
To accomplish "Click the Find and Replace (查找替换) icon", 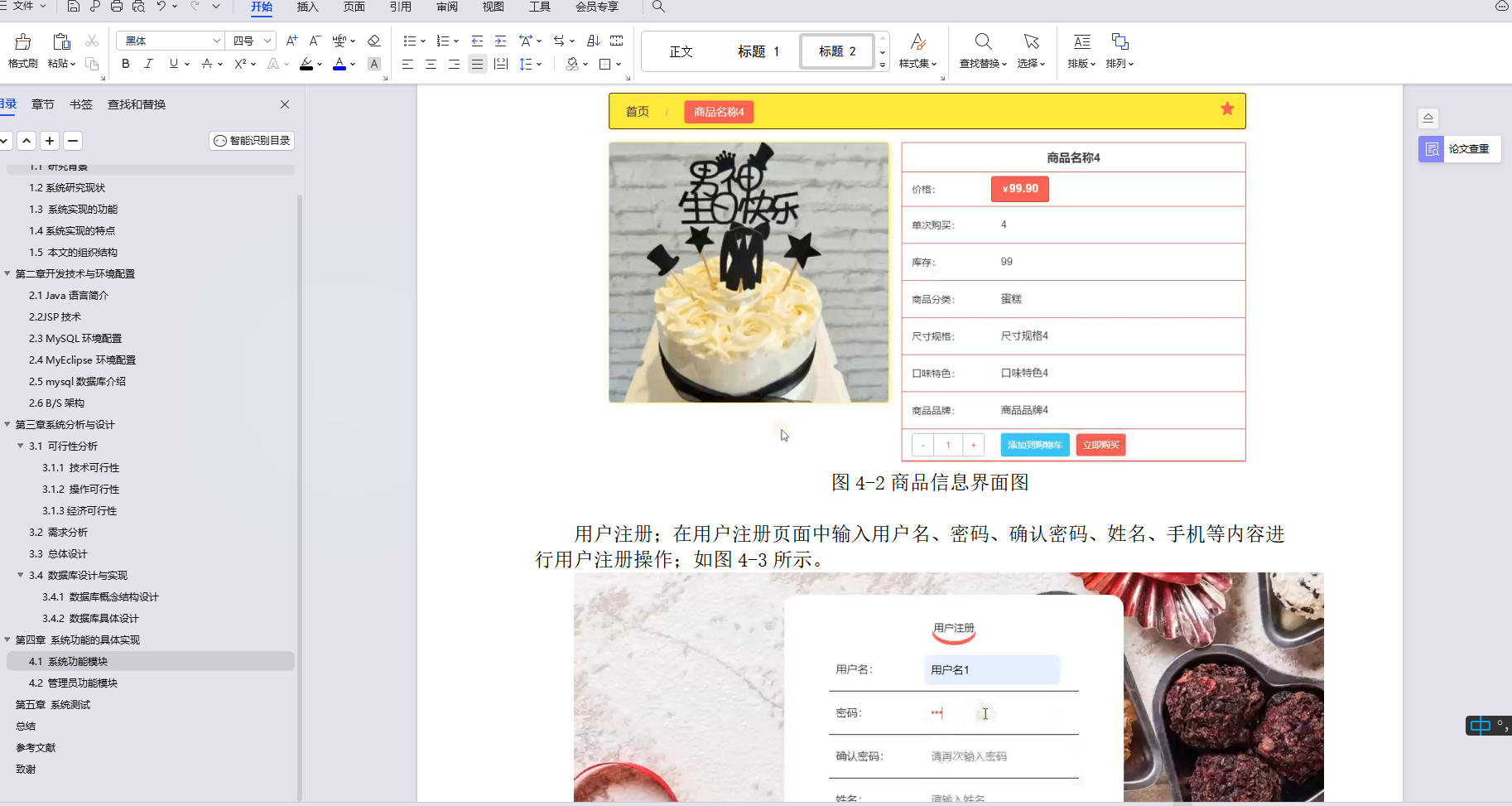I will (x=983, y=41).
